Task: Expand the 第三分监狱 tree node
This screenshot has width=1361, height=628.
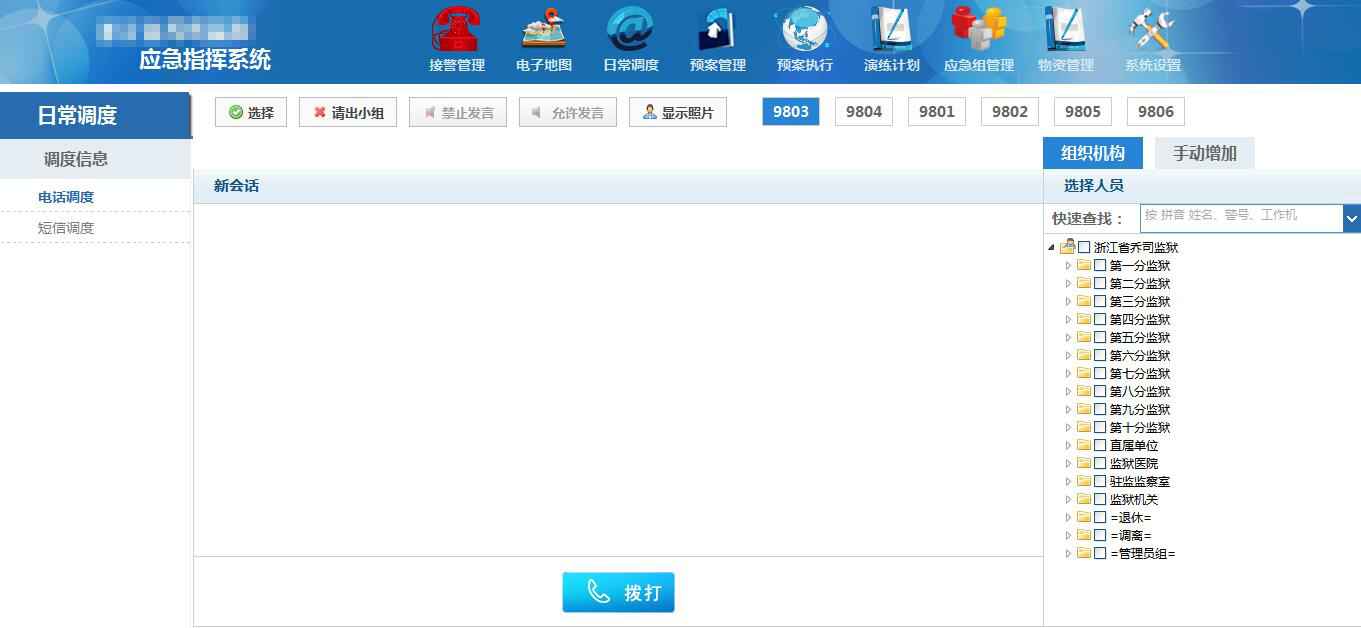Action: click(x=1068, y=302)
